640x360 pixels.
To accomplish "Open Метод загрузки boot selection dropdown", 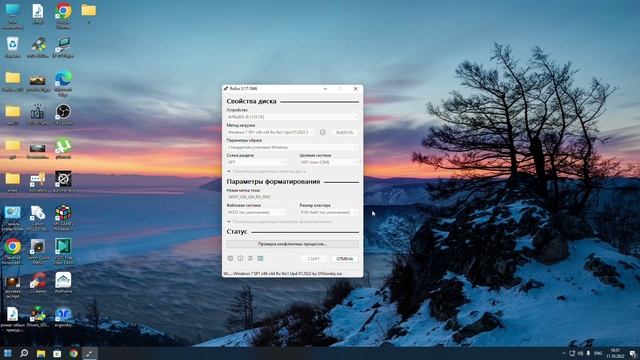I will (271, 132).
